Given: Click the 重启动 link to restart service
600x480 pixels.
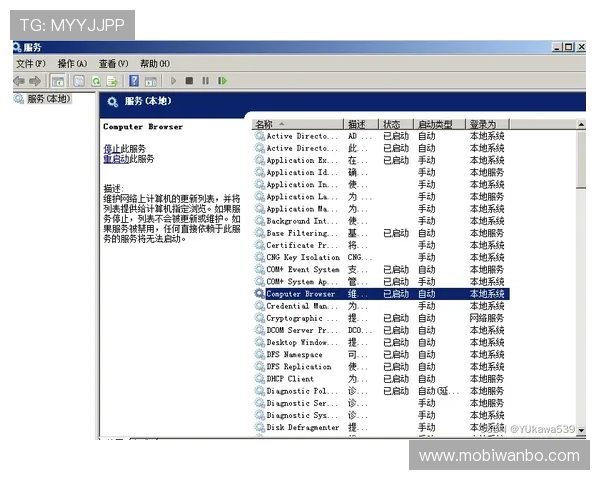Looking at the screenshot, I should pos(116,159).
